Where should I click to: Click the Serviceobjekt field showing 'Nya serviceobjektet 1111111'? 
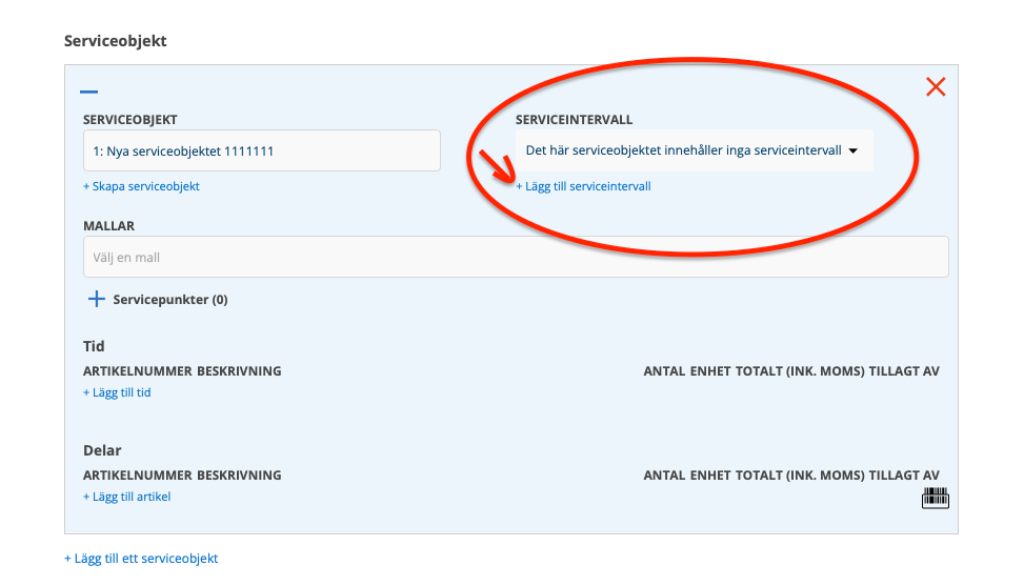[x=261, y=151]
